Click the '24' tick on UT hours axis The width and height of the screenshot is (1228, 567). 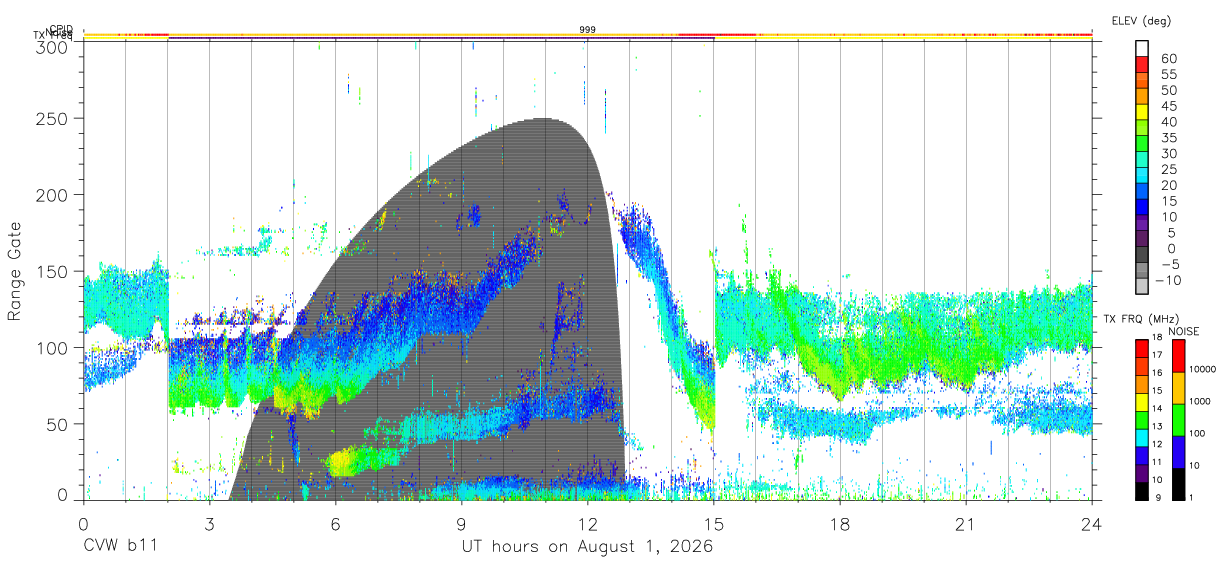tap(1092, 524)
